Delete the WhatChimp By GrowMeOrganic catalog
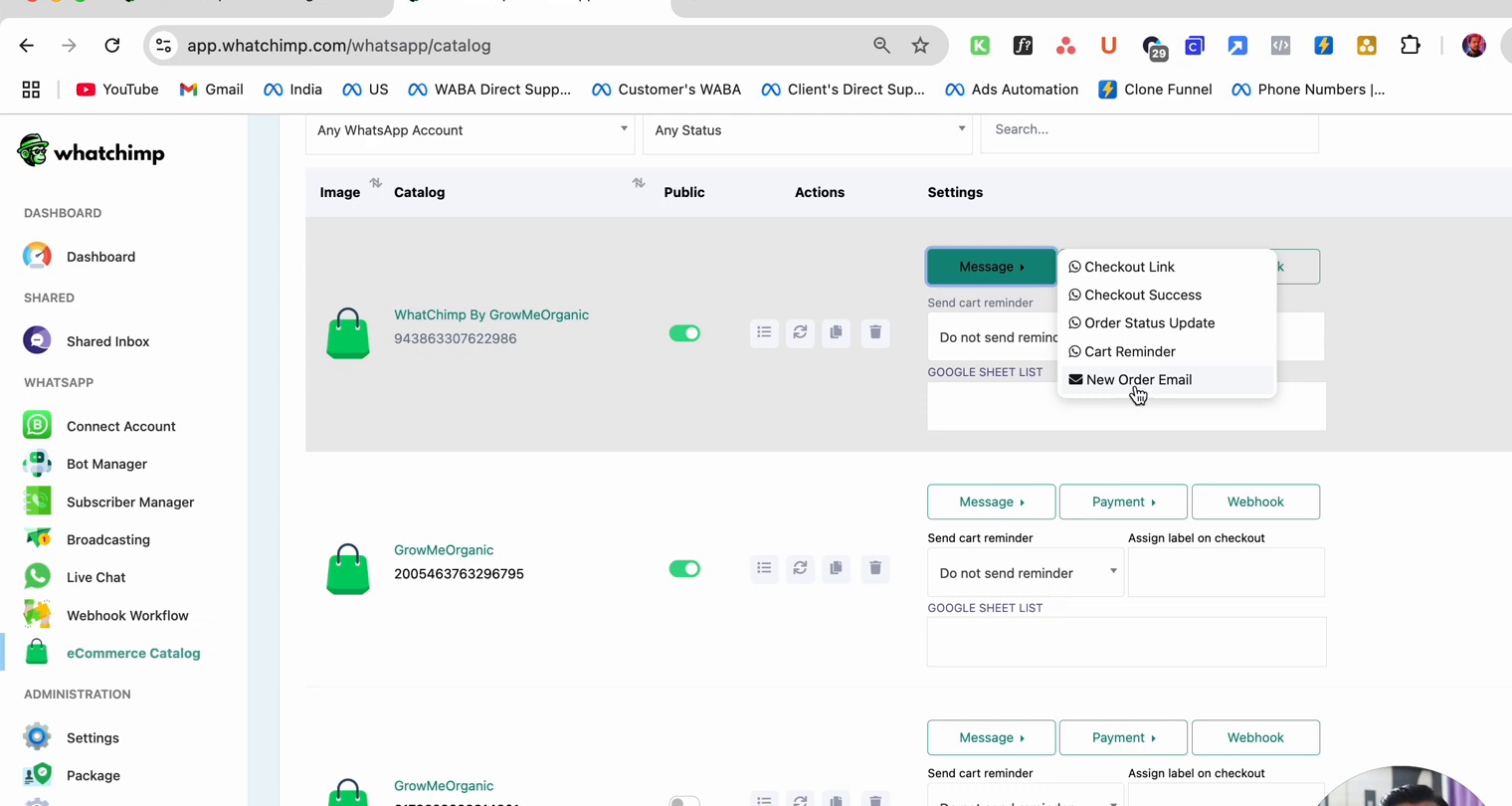Viewport: 1512px width, 806px height. click(875, 332)
